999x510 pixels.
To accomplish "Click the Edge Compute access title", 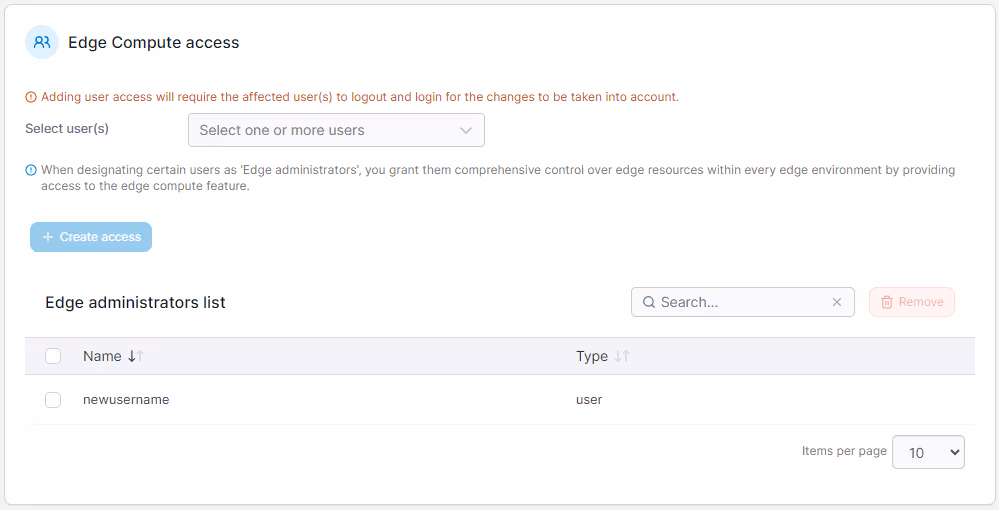I will [x=154, y=43].
